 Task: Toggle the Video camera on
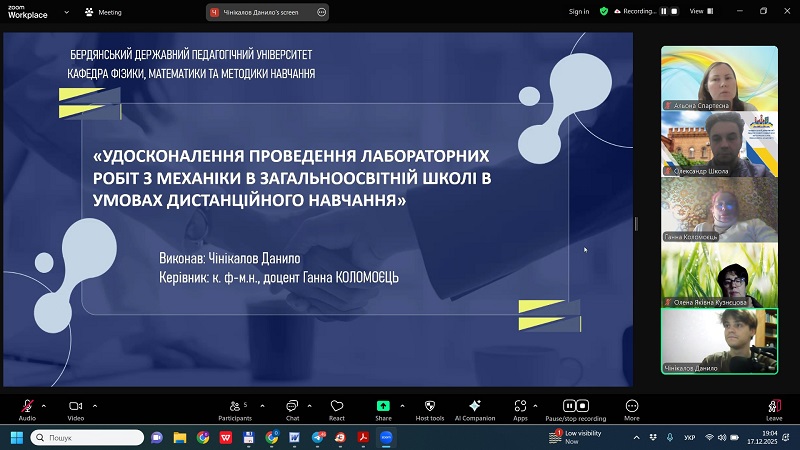click(75, 408)
